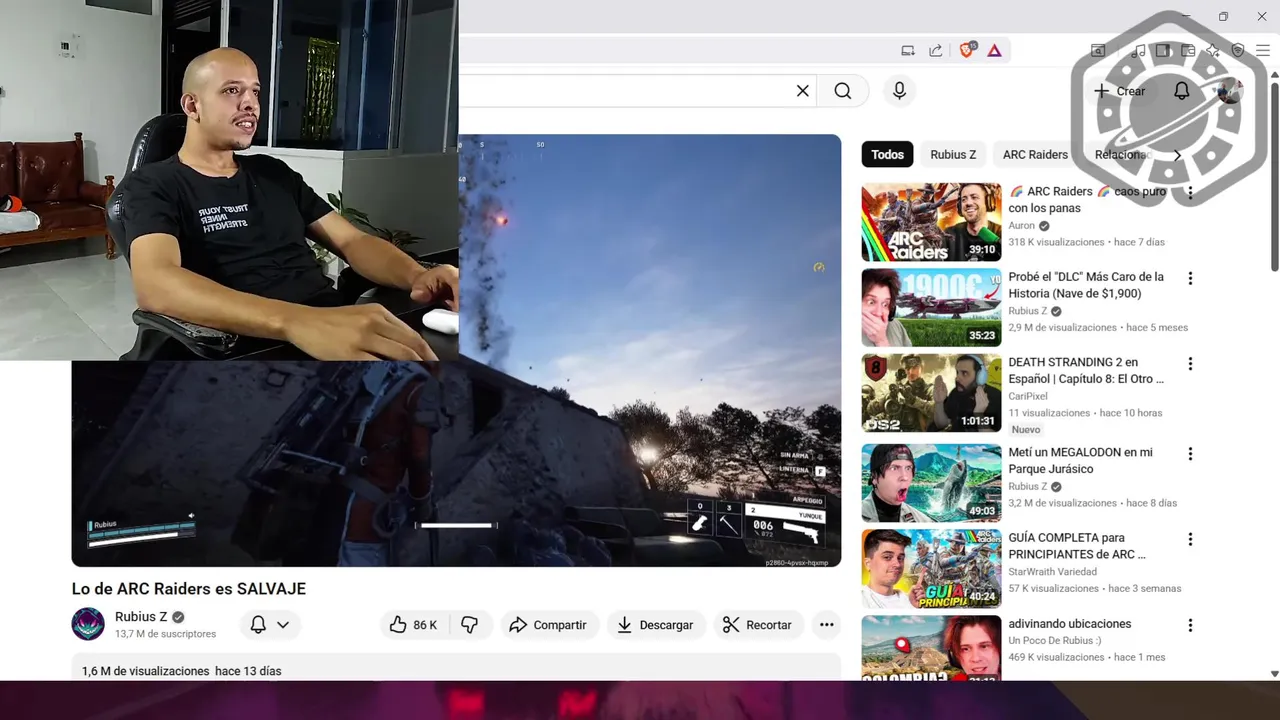Screen dimensions: 1280x720
Task: Open options for Metí un MEGALODON video
Action: click(x=1190, y=454)
